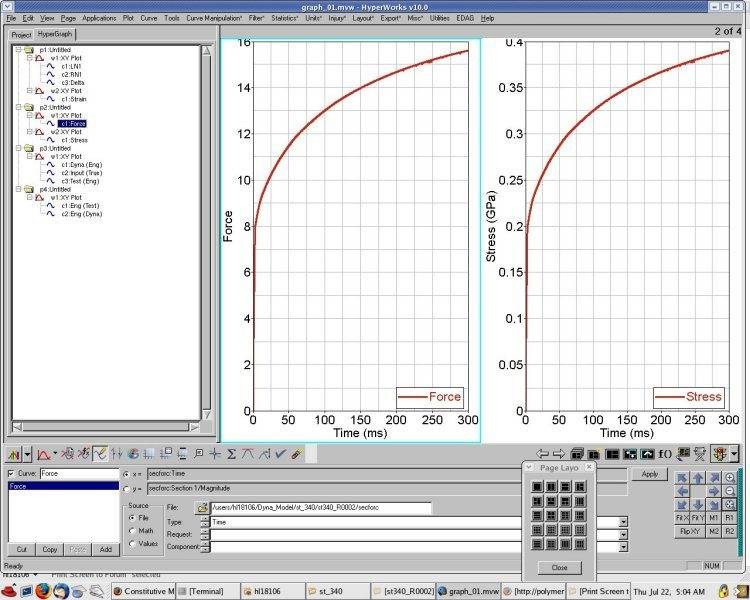Go to previous page with left arrow
The width and height of the screenshot is (750, 600).
542,454
